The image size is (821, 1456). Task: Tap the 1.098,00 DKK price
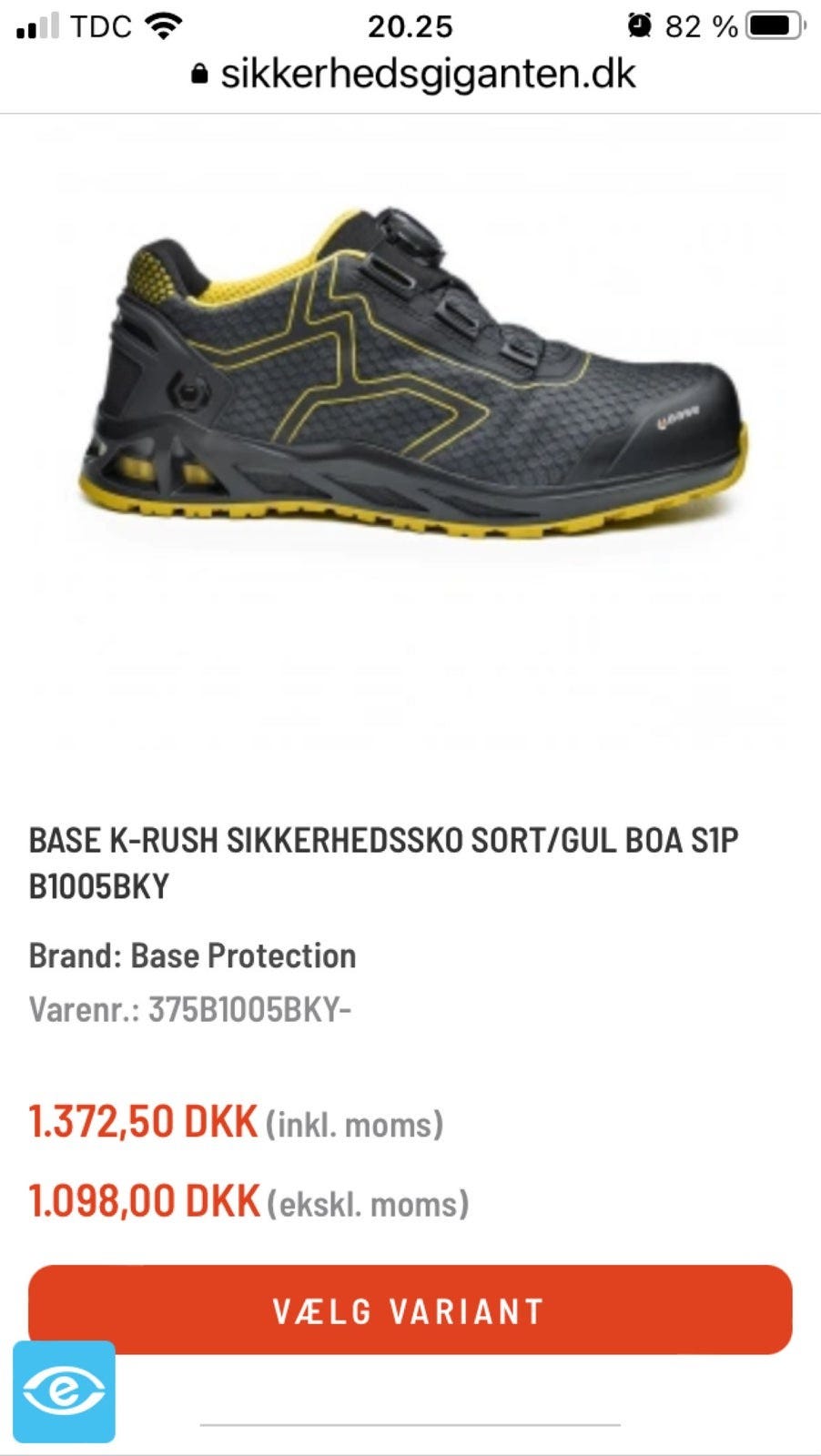[145, 1201]
